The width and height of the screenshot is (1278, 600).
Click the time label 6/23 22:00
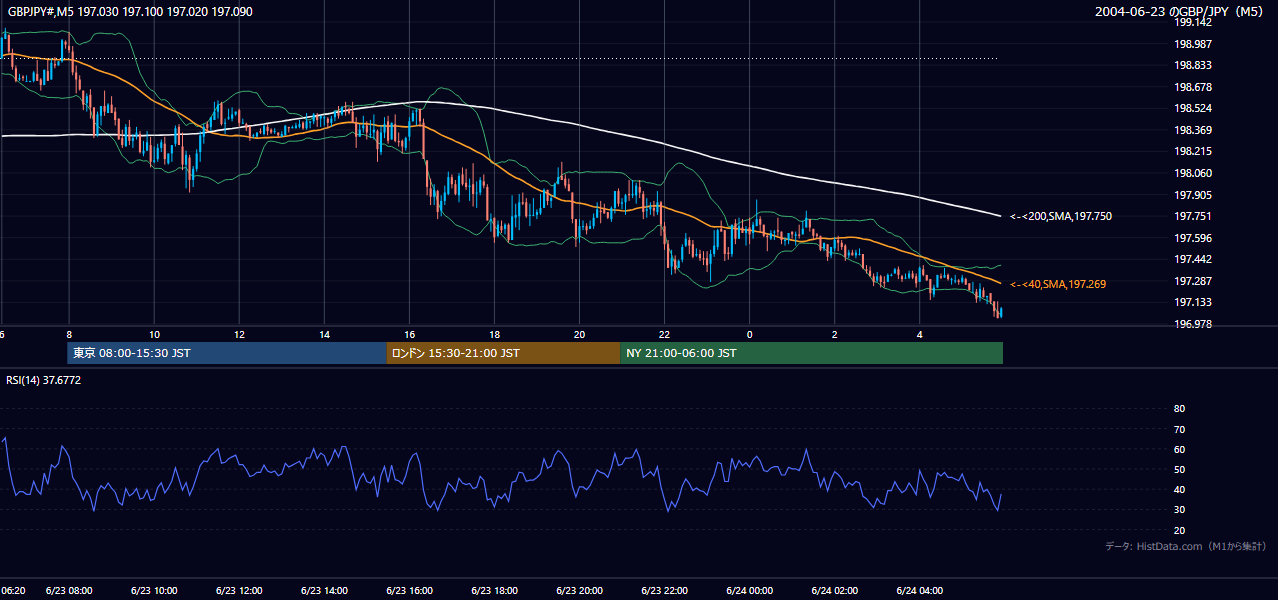(664, 591)
